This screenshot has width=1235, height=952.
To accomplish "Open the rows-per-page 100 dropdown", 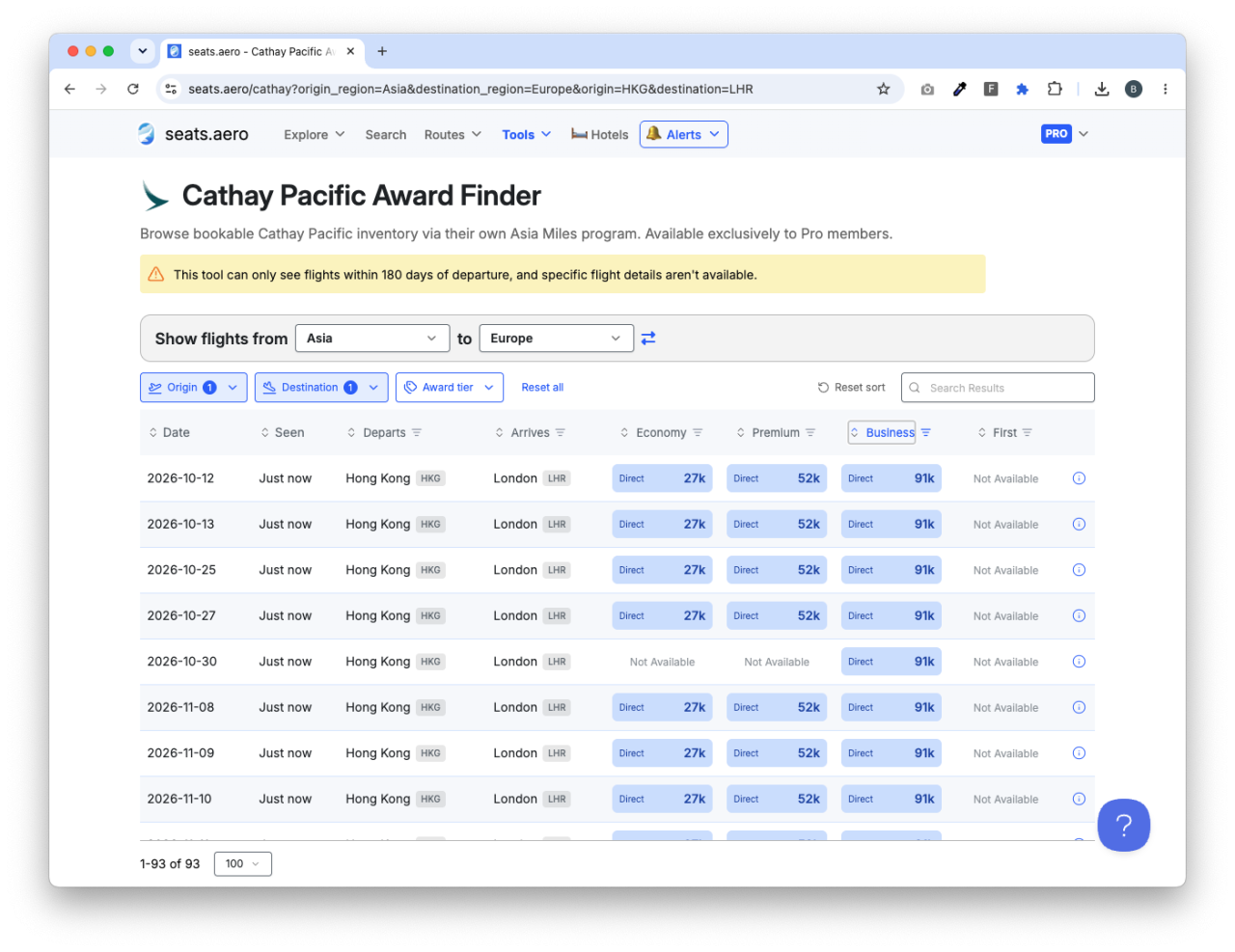I will point(242,864).
